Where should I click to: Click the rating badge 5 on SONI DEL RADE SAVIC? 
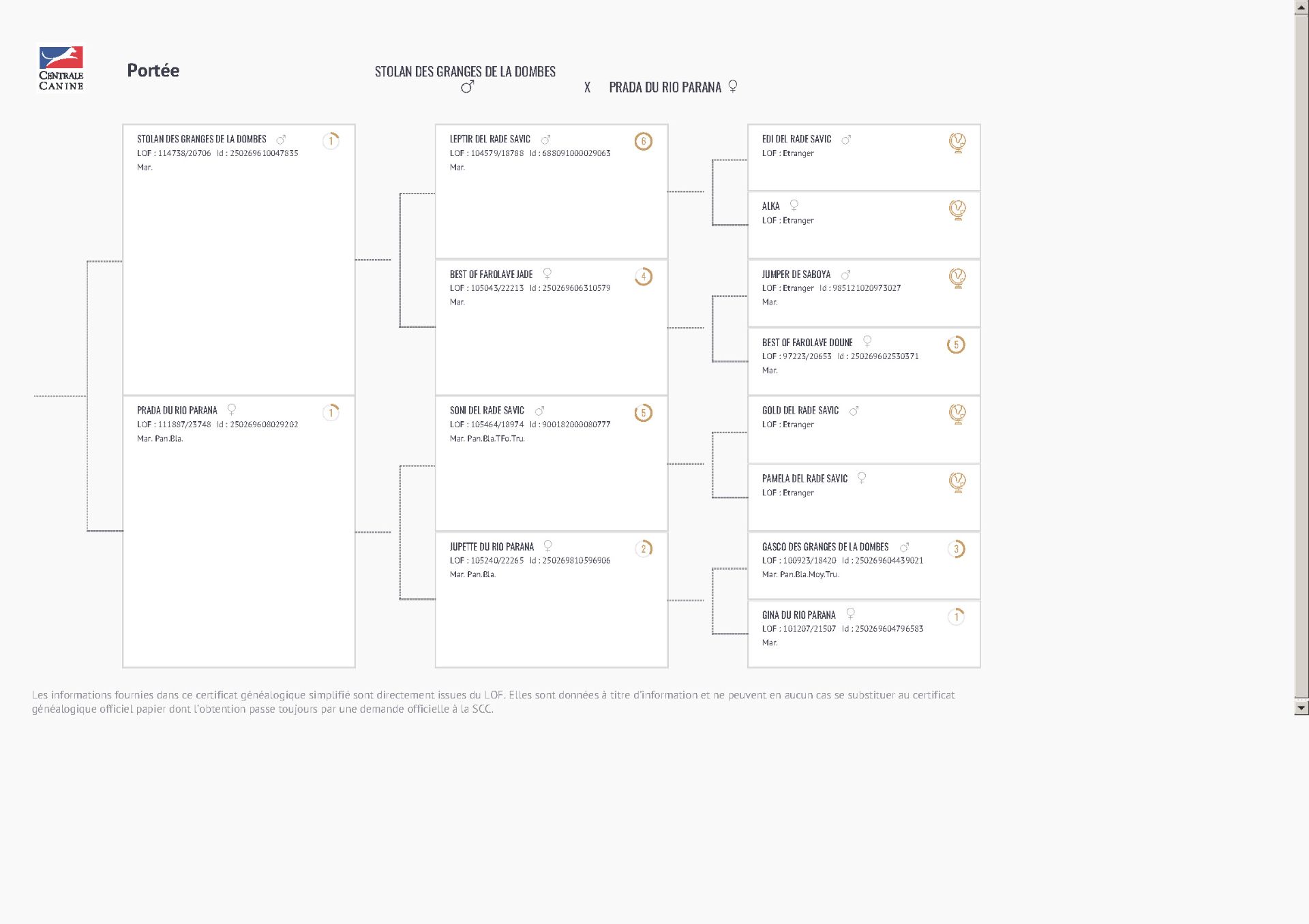[x=643, y=413]
